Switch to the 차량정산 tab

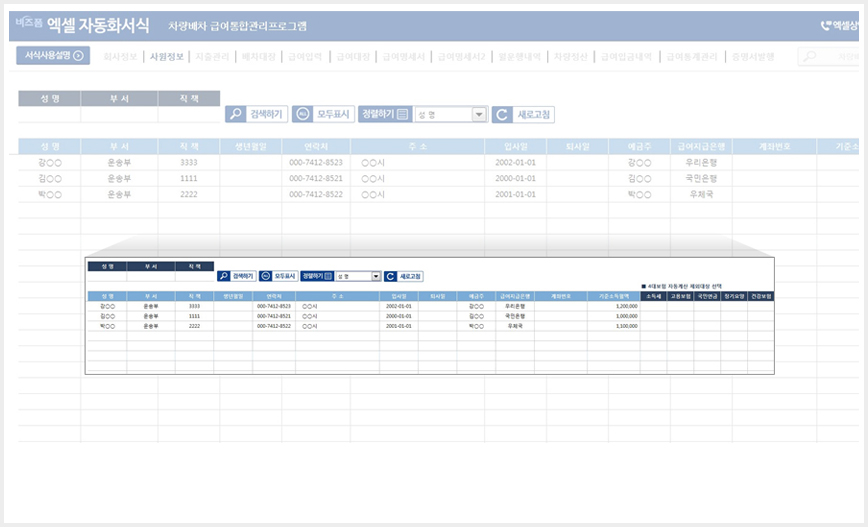[570, 56]
